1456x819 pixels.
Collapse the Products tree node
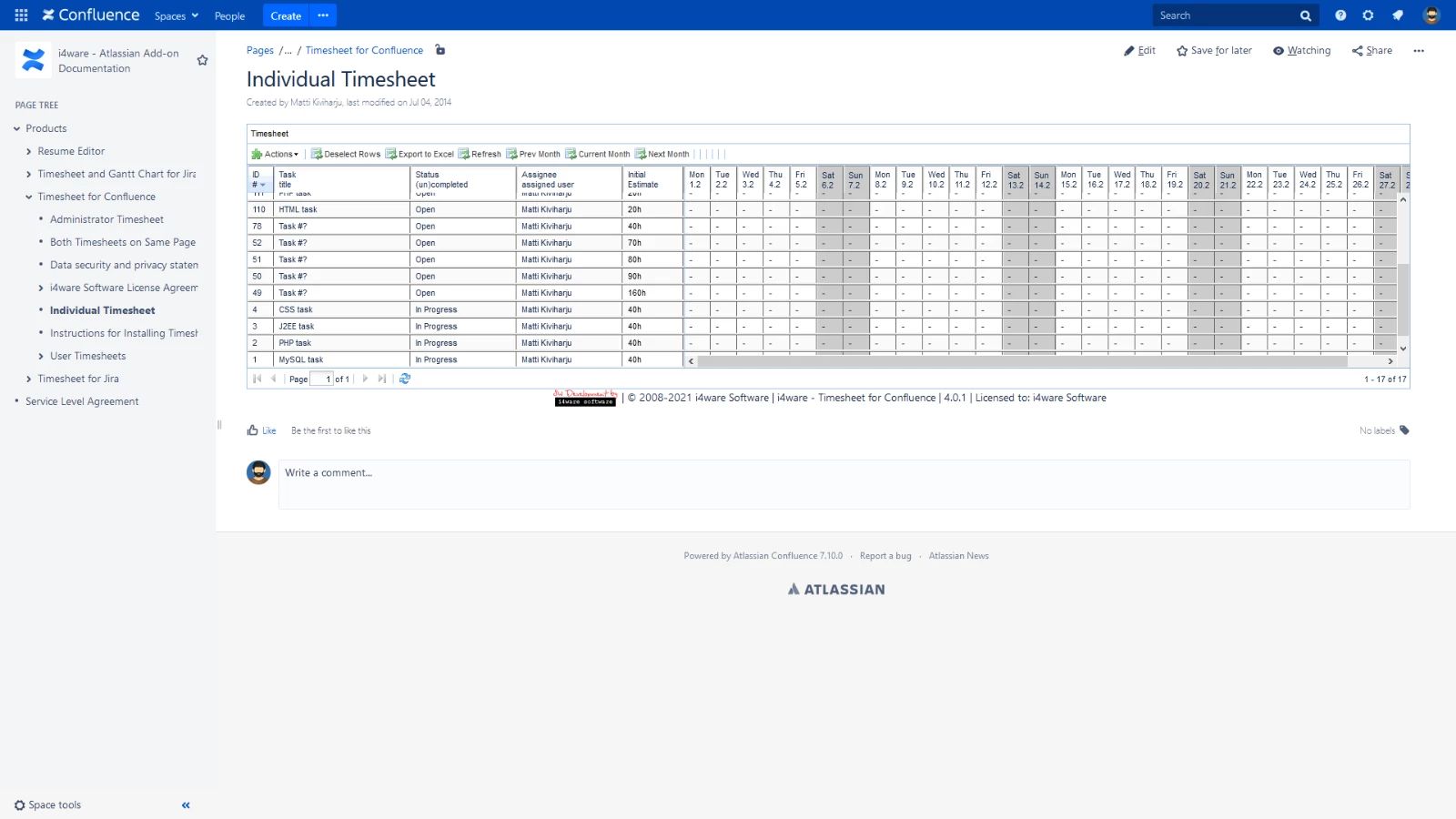point(17,129)
